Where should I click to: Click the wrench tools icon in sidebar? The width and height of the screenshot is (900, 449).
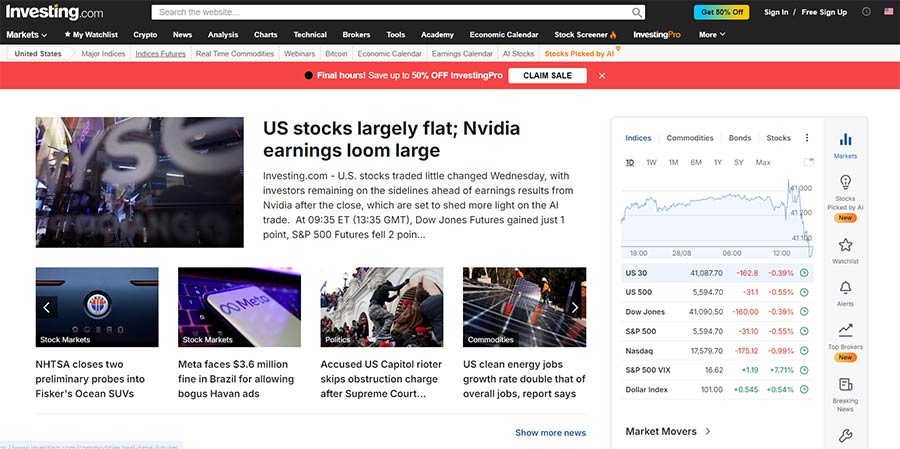845,436
